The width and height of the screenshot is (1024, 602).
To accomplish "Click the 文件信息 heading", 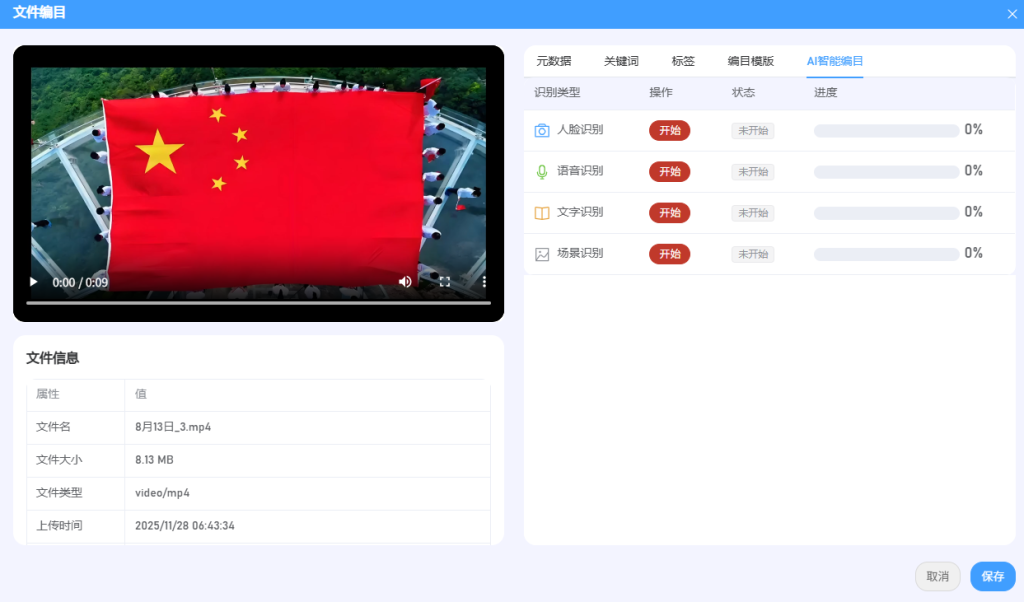I will (x=52, y=358).
